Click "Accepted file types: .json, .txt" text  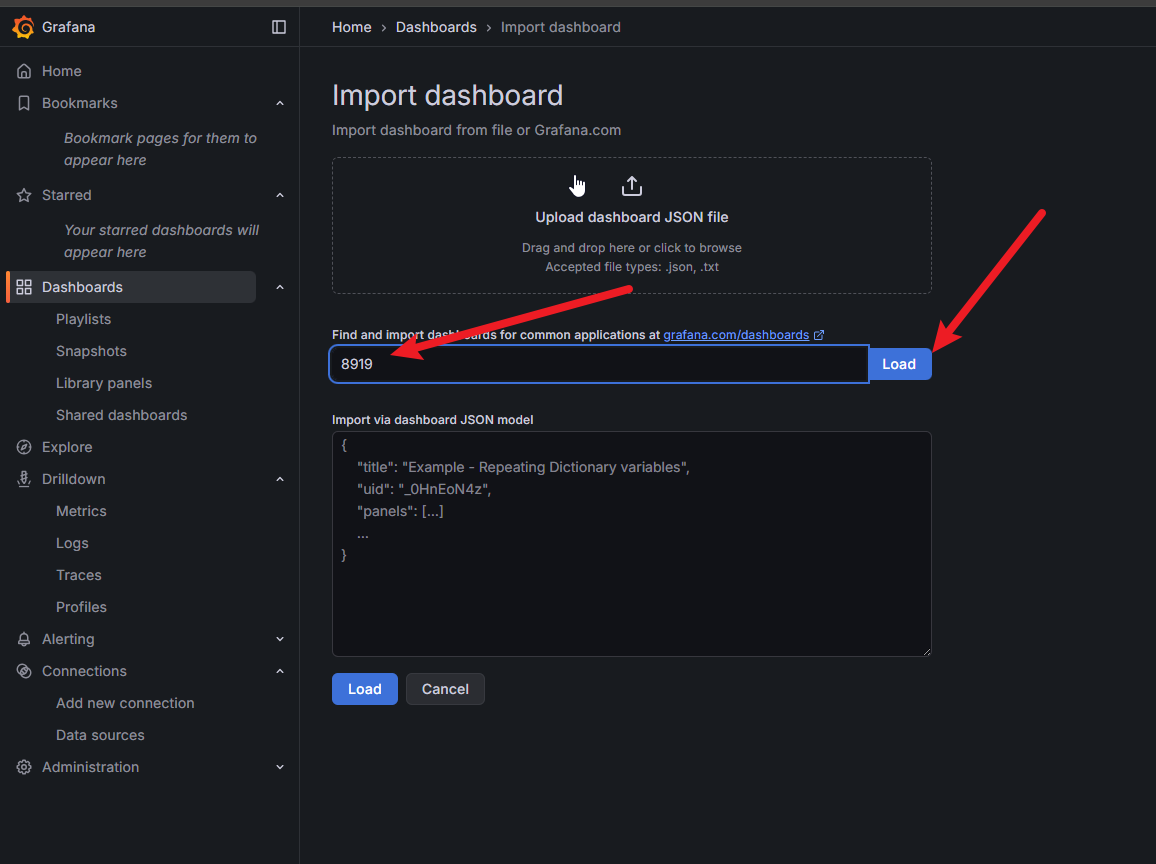pos(632,267)
